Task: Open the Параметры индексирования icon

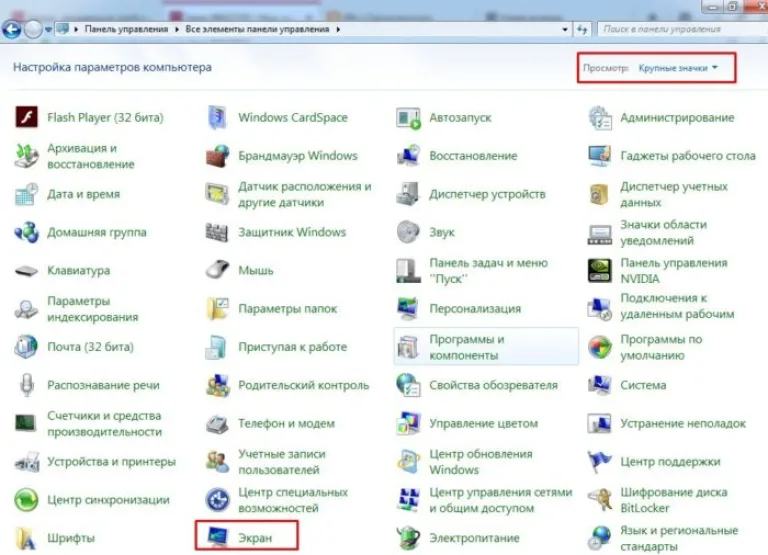Action: 26,309
